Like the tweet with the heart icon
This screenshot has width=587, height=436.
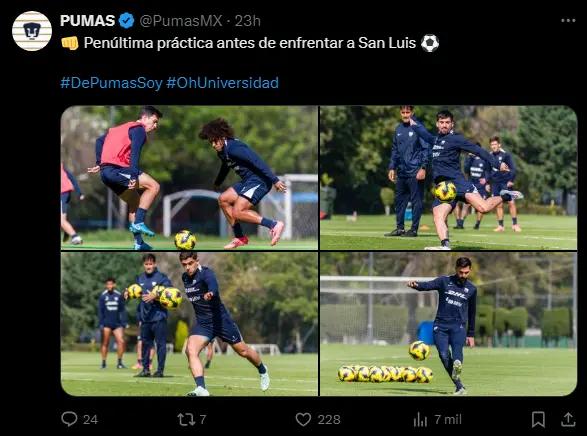click(303, 419)
